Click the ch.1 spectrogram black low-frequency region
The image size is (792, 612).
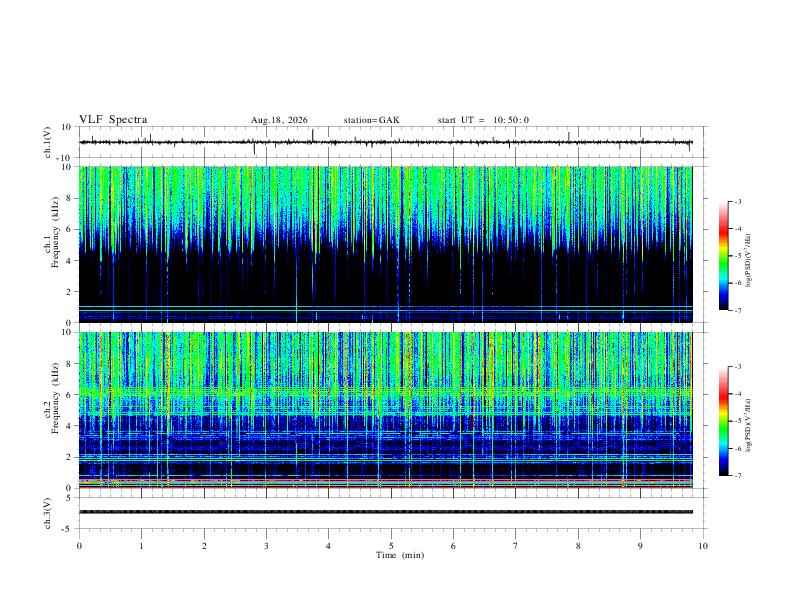click(385, 280)
